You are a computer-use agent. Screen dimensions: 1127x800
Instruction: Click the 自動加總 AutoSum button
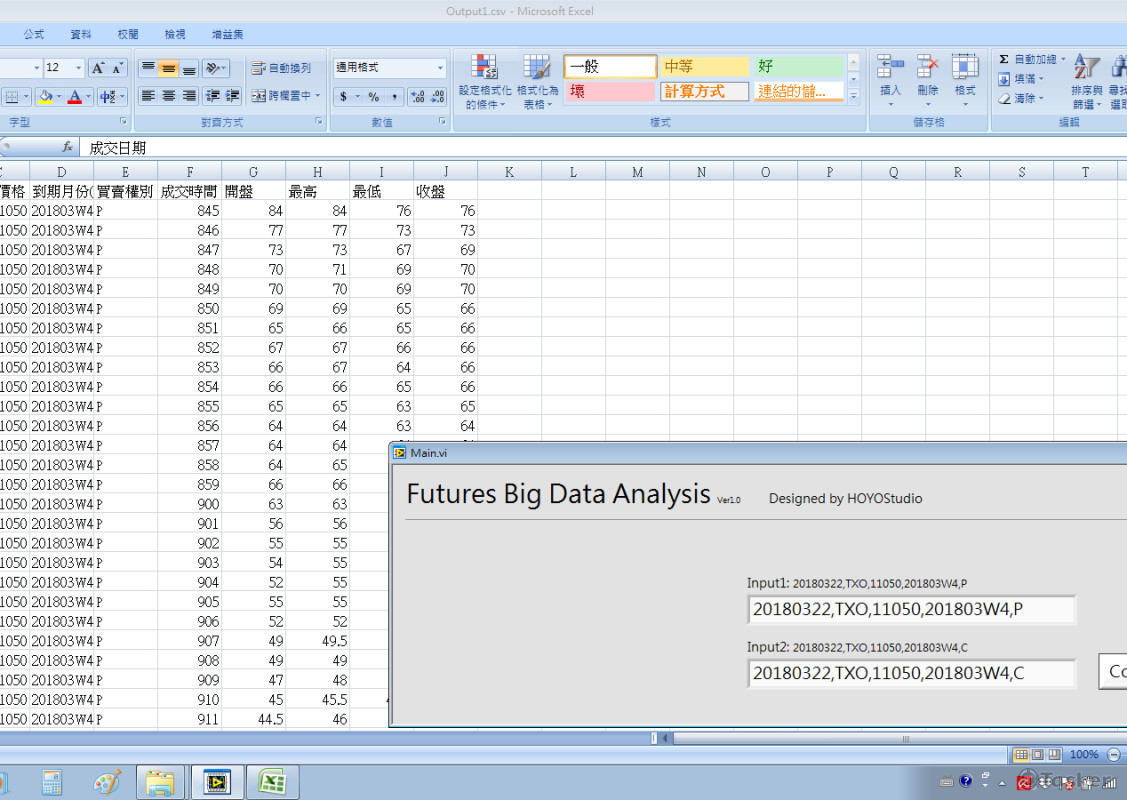pyautogui.click(x=1032, y=60)
